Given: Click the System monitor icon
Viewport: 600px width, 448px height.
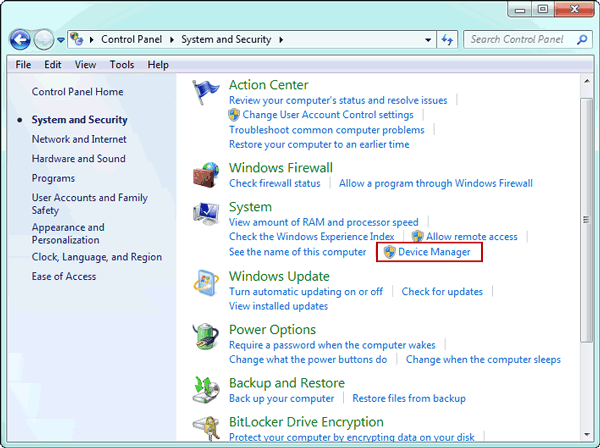Looking at the screenshot, I should coord(206,214).
